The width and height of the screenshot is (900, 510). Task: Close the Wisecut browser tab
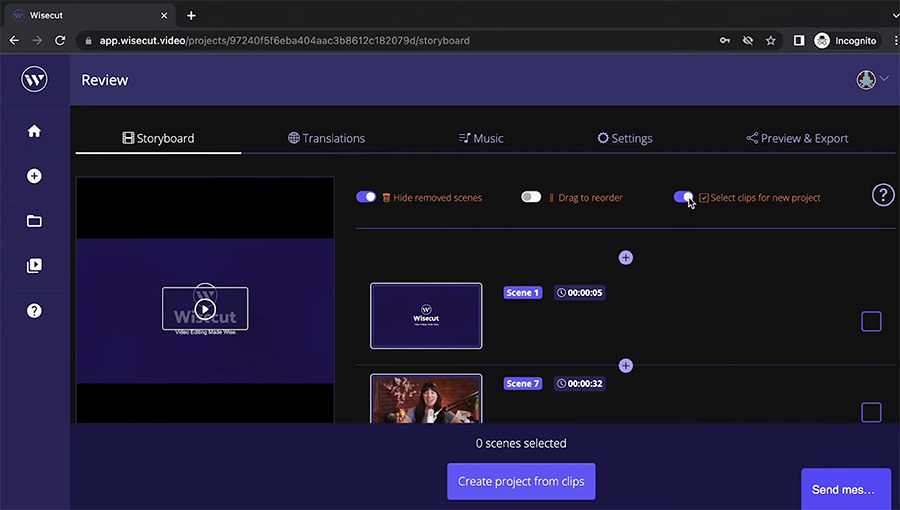click(164, 15)
